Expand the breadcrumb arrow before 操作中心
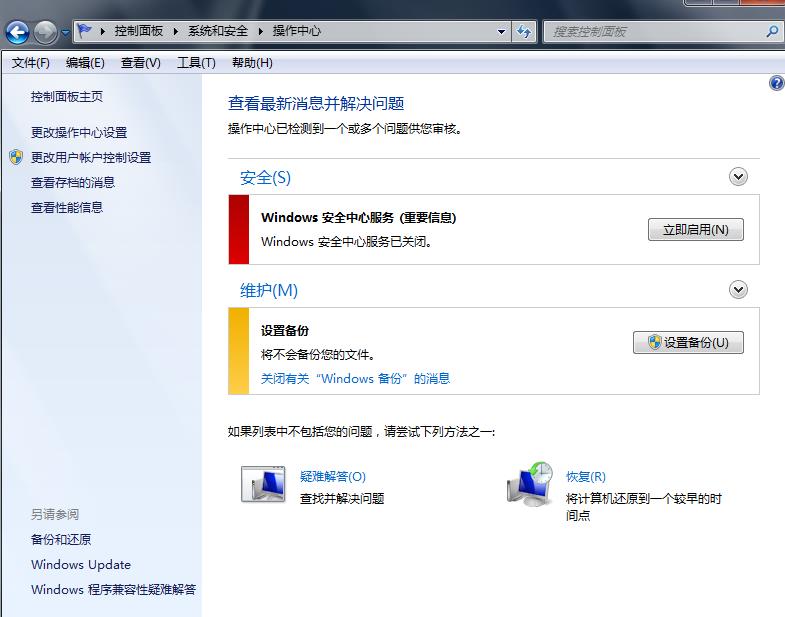The height and width of the screenshot is (617, 785). coord(260,31)
